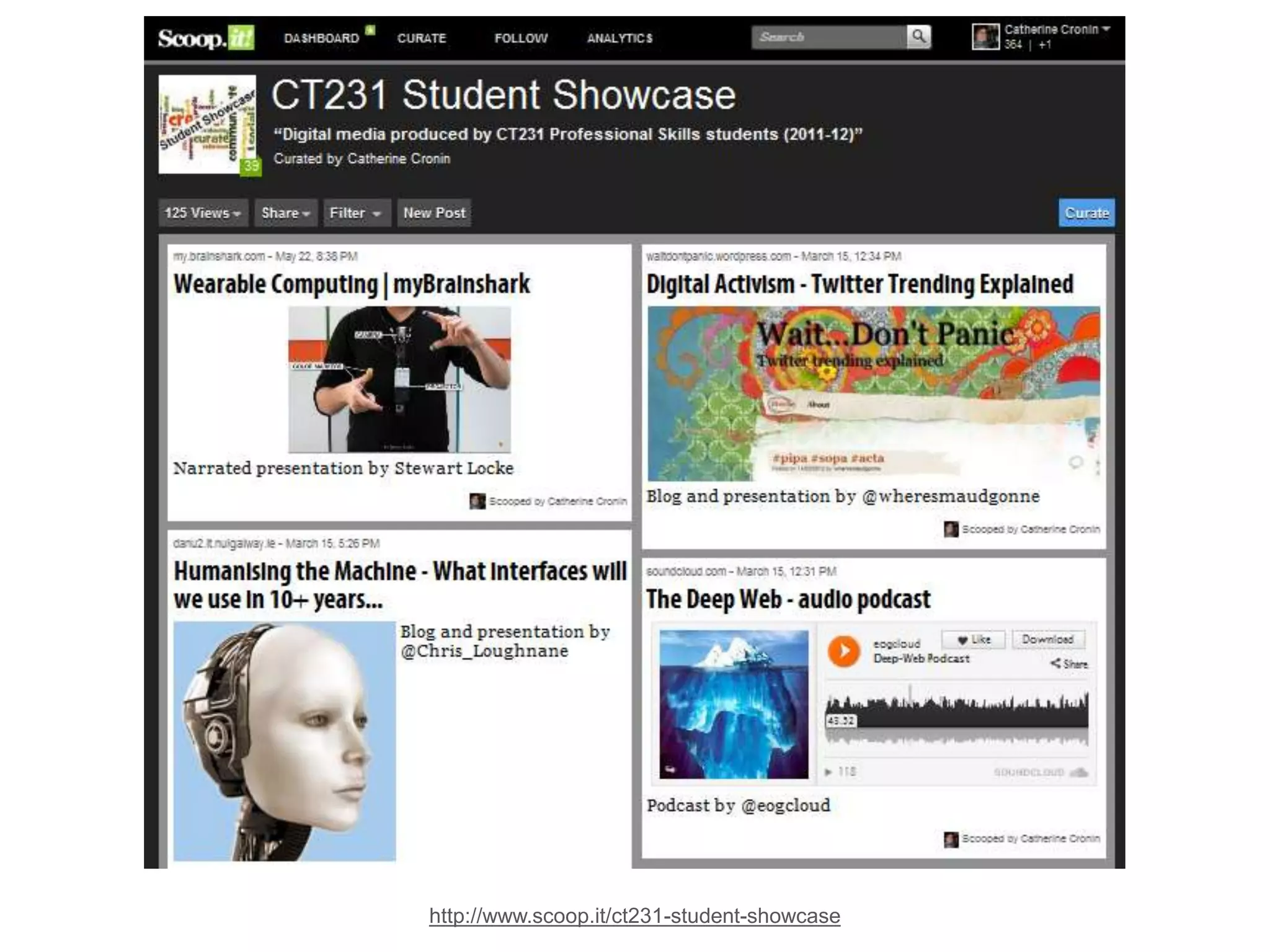This screenshot has height=952, width=1270.
Task: Click the Dashboard notification badge
Action: tap(370, 30)
